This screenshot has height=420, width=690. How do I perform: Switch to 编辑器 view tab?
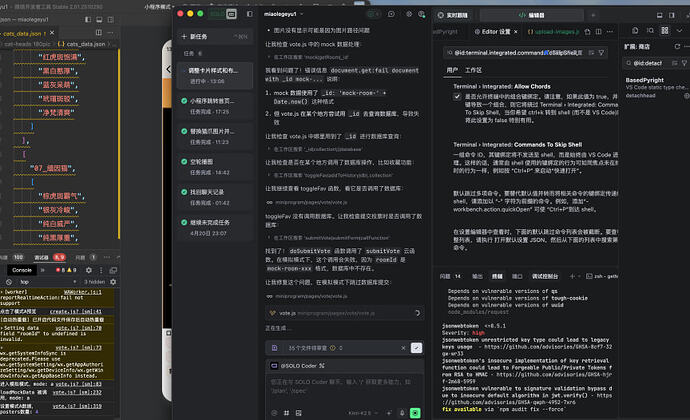[x=532, y=15]
